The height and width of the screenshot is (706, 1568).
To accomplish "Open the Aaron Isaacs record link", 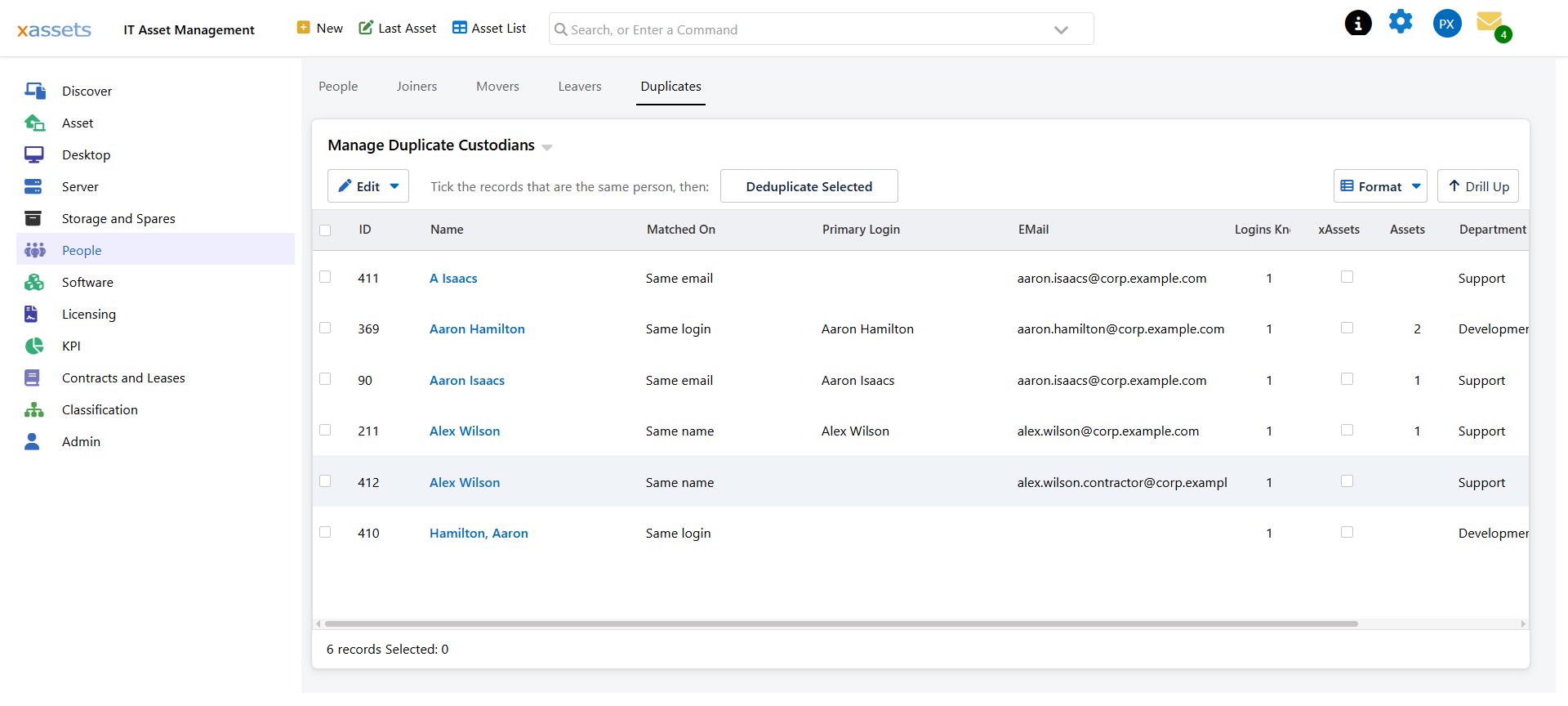I will pyautogui.click(x=467, y=380).
